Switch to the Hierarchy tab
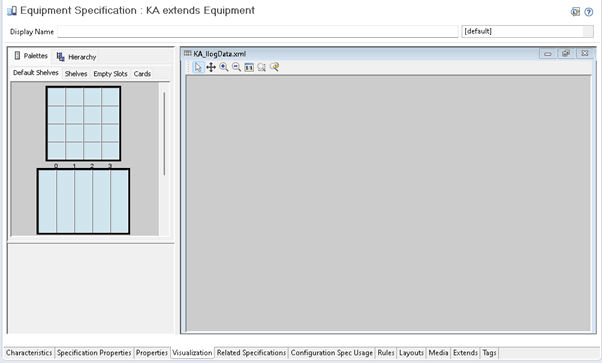The image size is (602, 363). click(76, 57)
